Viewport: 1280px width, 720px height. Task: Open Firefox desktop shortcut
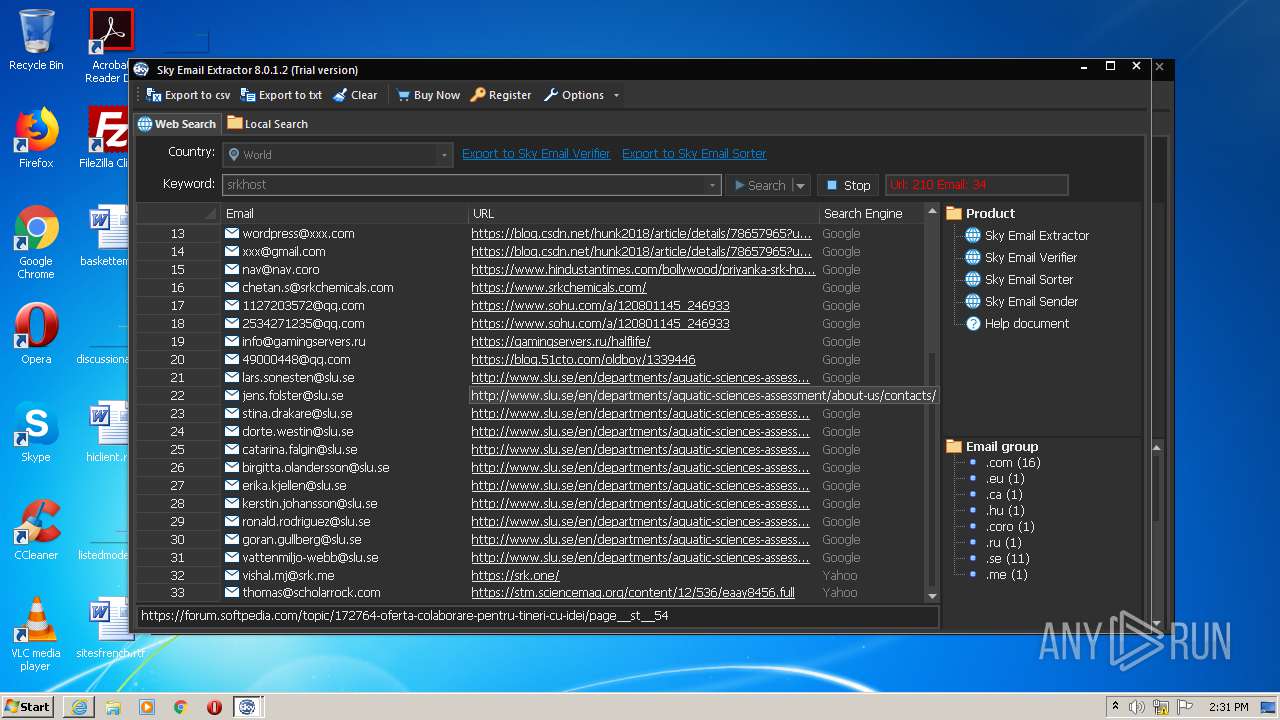pyautogui.click(x=36, y=138)
